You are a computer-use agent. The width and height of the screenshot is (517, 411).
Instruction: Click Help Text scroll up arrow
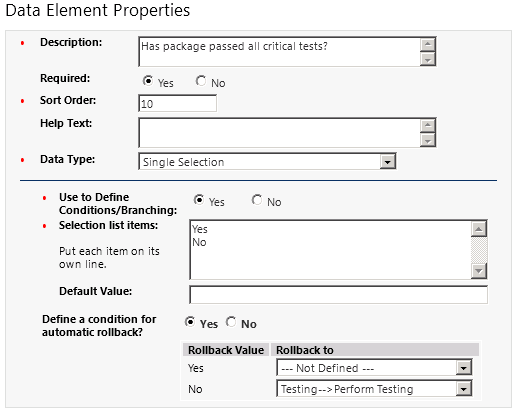click(427, 126)
